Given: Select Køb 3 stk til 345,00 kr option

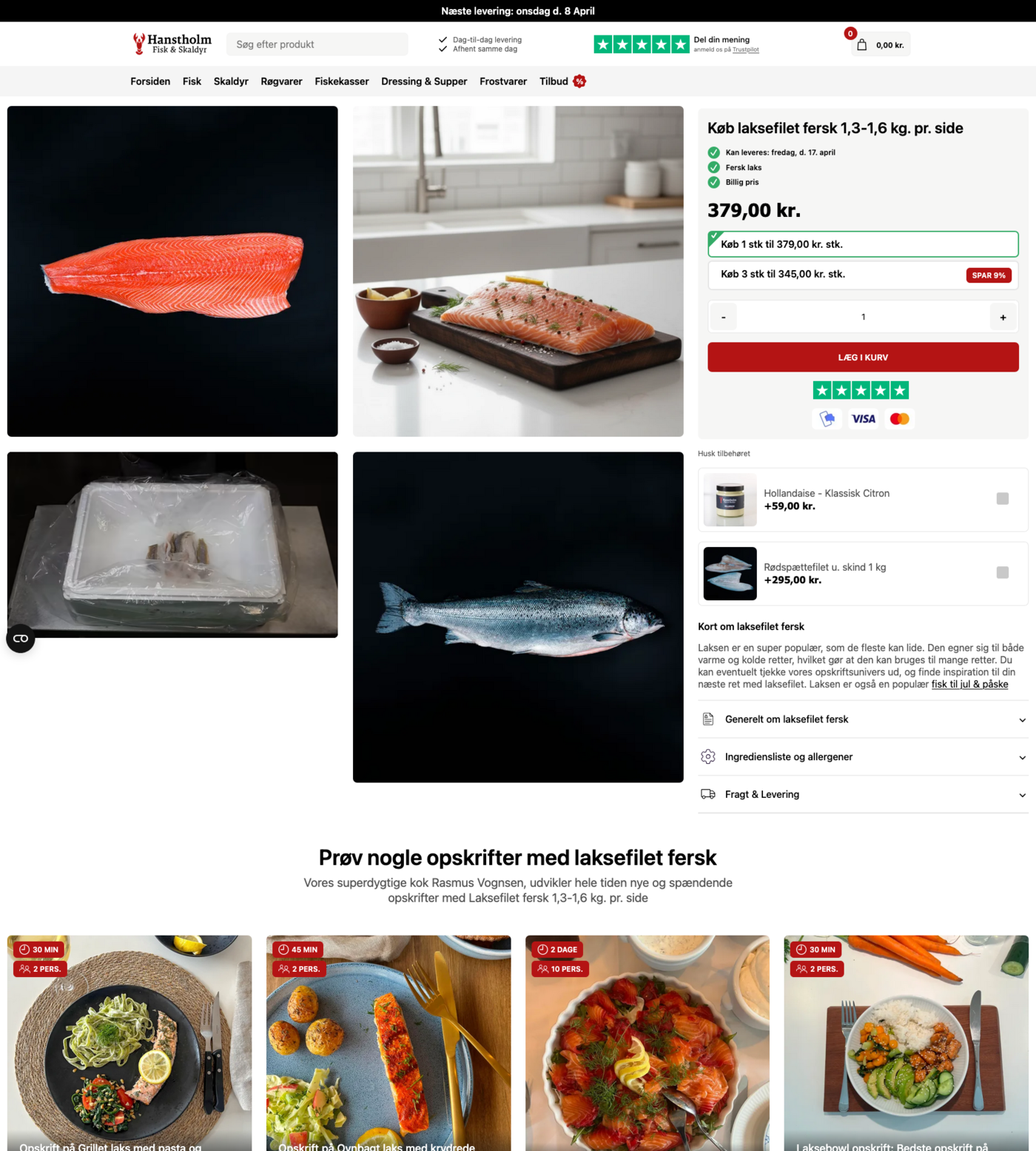Looking at the screenshot, I should (x=863, y=275).
